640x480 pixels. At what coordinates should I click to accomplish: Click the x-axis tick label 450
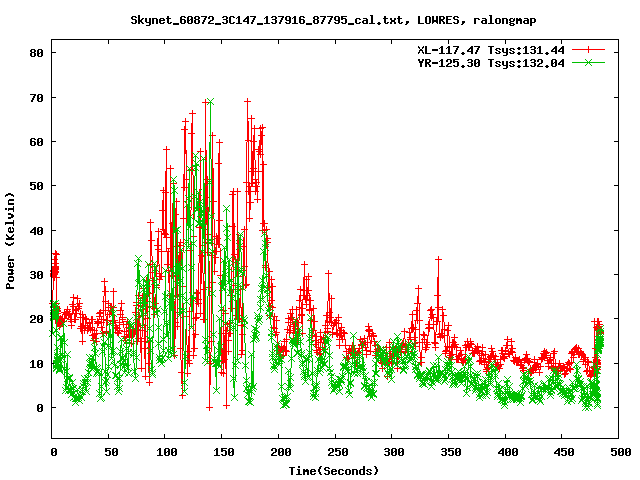point(564,452)
